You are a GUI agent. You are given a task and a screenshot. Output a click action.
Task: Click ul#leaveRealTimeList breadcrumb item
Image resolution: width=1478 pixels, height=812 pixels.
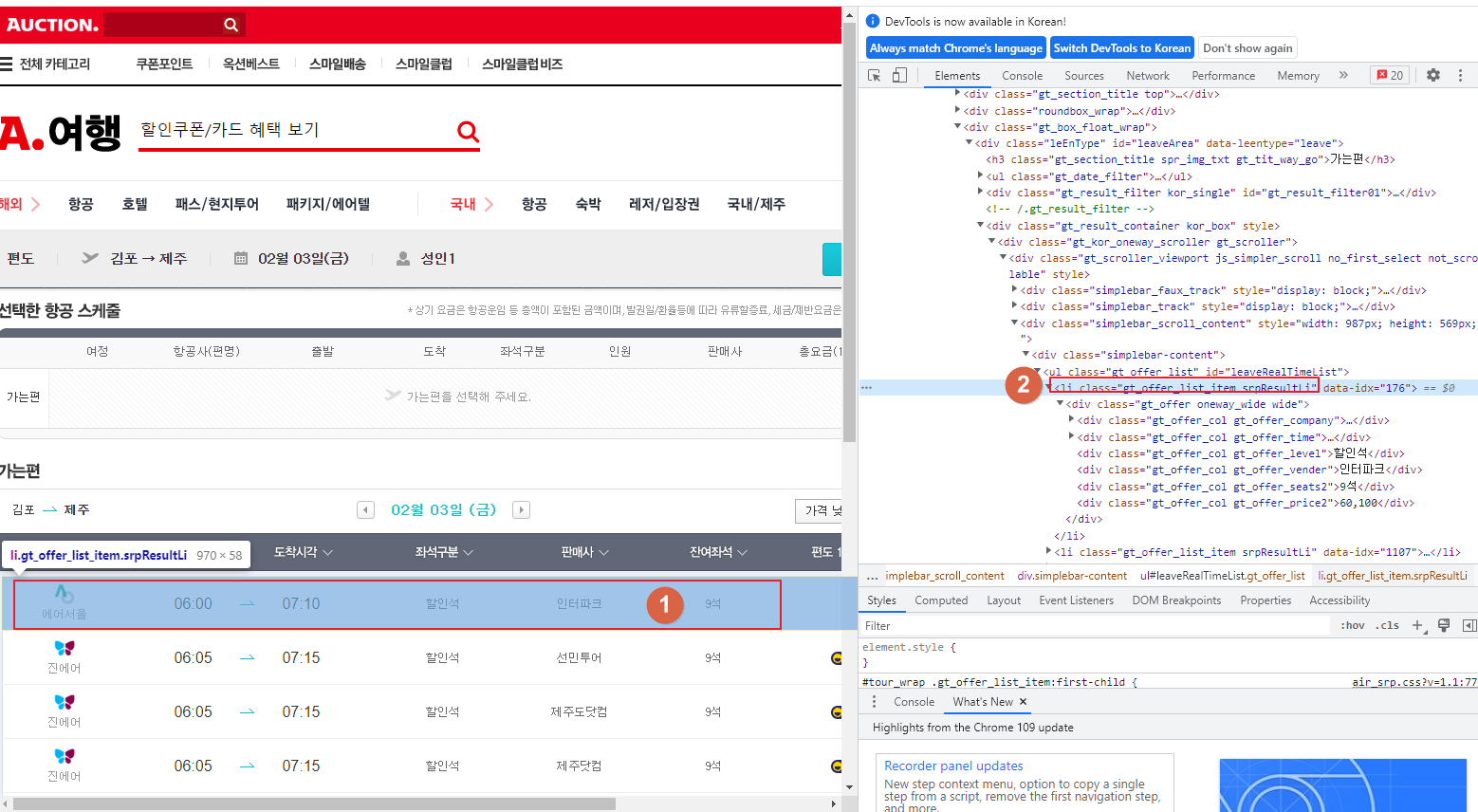tap(1222, 576)
